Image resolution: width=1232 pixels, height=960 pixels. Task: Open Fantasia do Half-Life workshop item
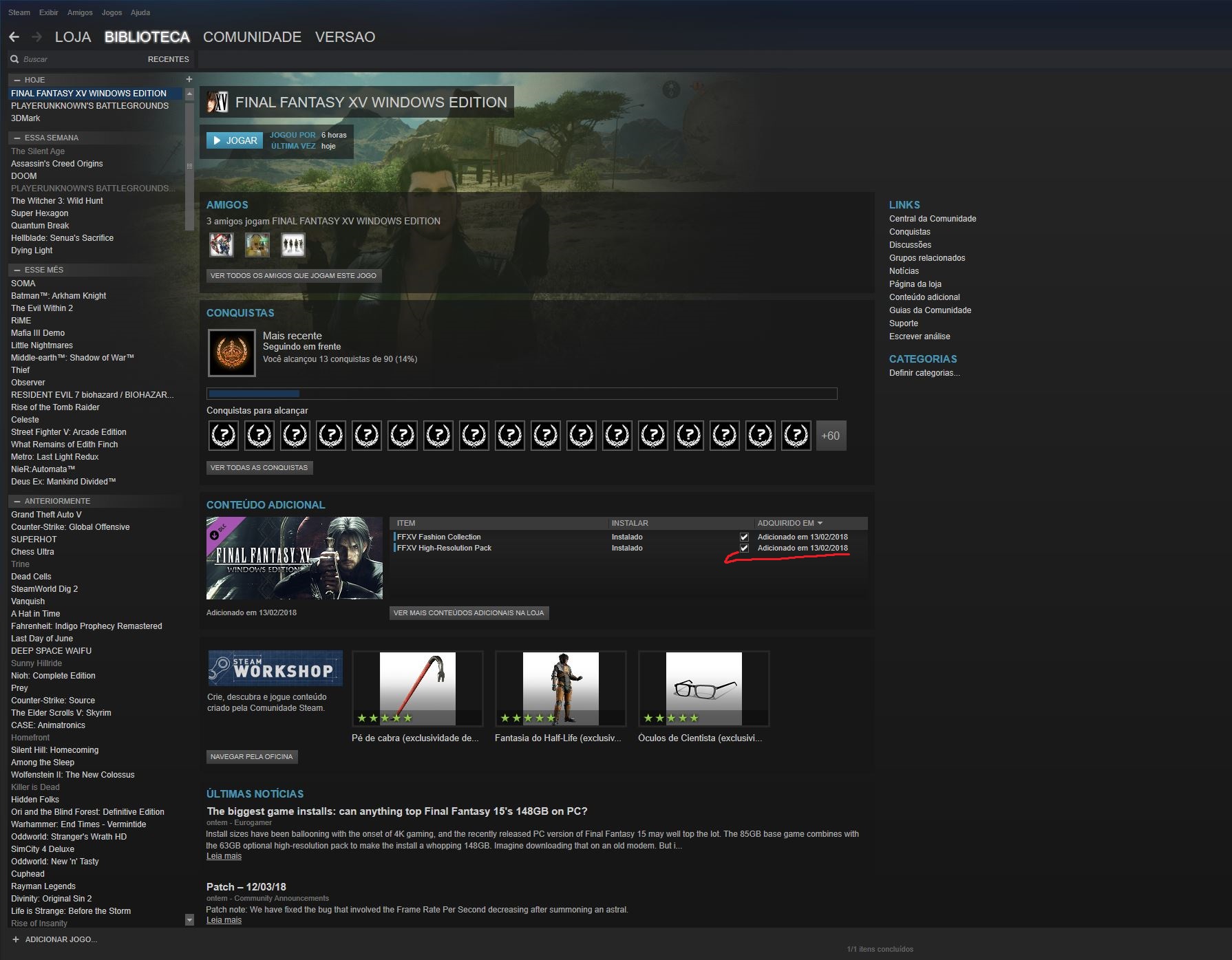tap(561, 689)
